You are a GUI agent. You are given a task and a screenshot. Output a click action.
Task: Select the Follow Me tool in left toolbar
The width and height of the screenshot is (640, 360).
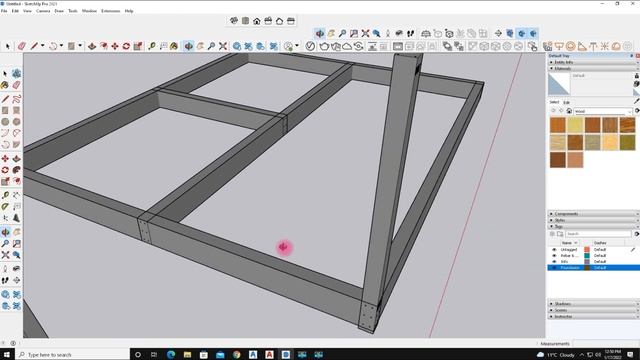[x=16, y=170]
